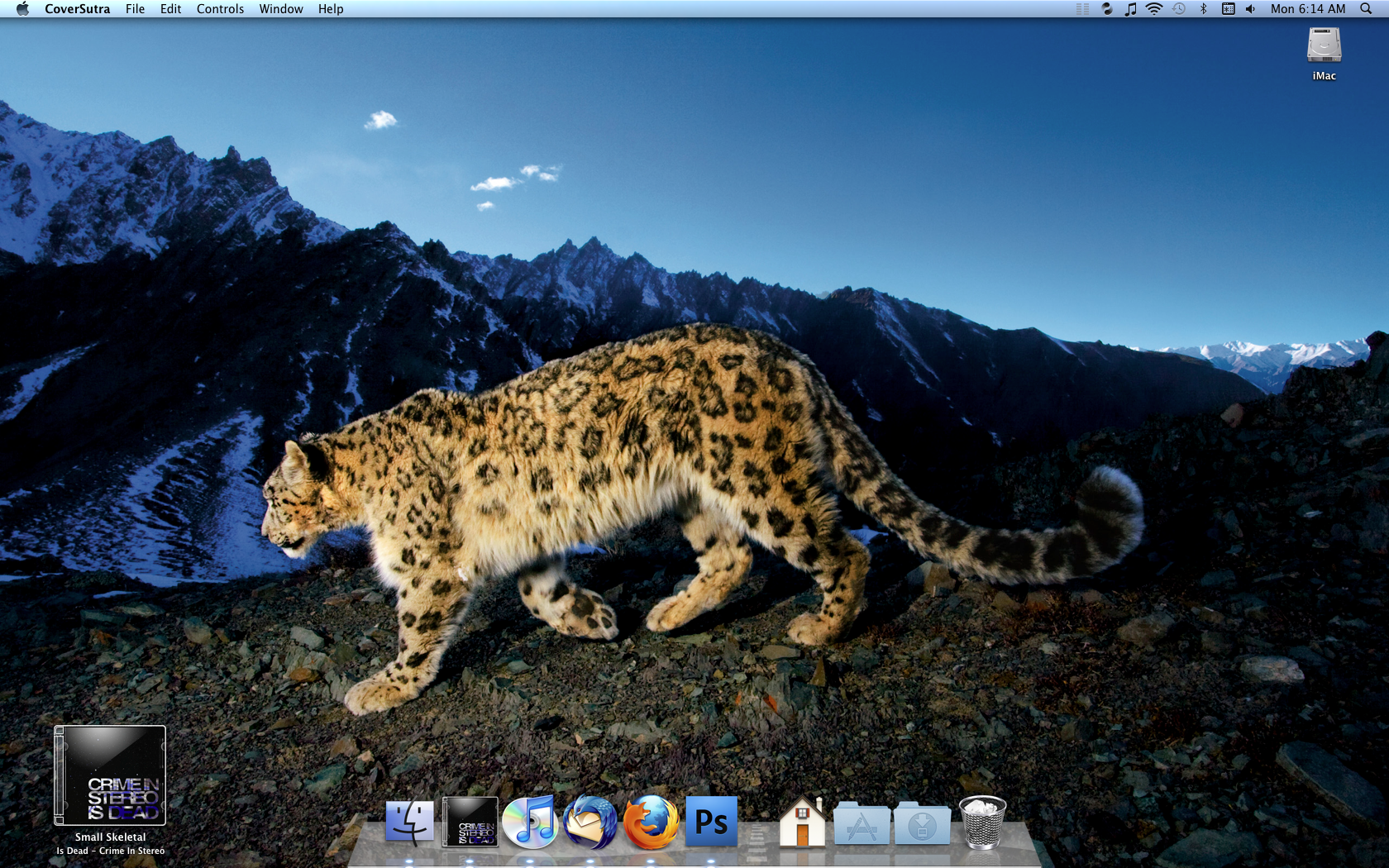1389x868 pixels.
Task: Open Thunderbird mail from the Dock
Action: pos(590,823)
